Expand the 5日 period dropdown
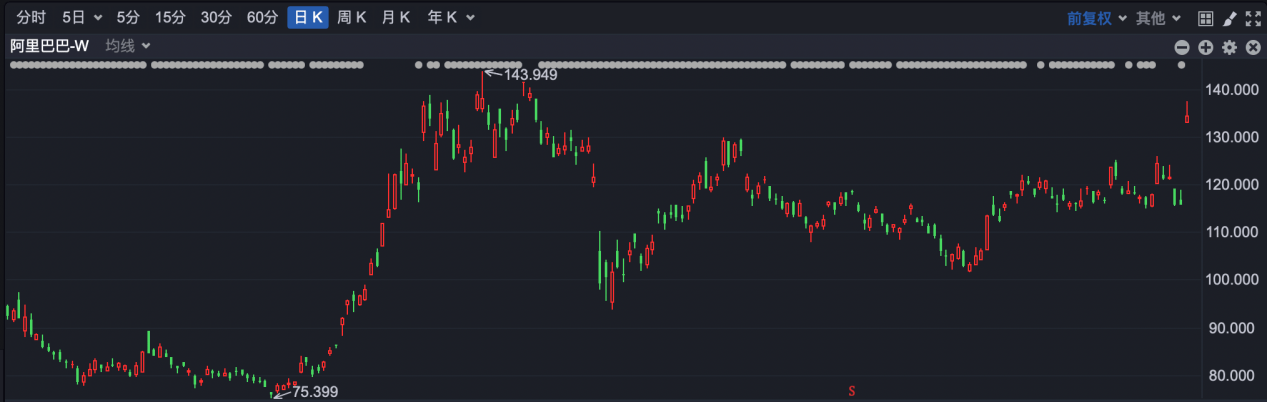This screenshot has width=1267, height=402. 82,18
